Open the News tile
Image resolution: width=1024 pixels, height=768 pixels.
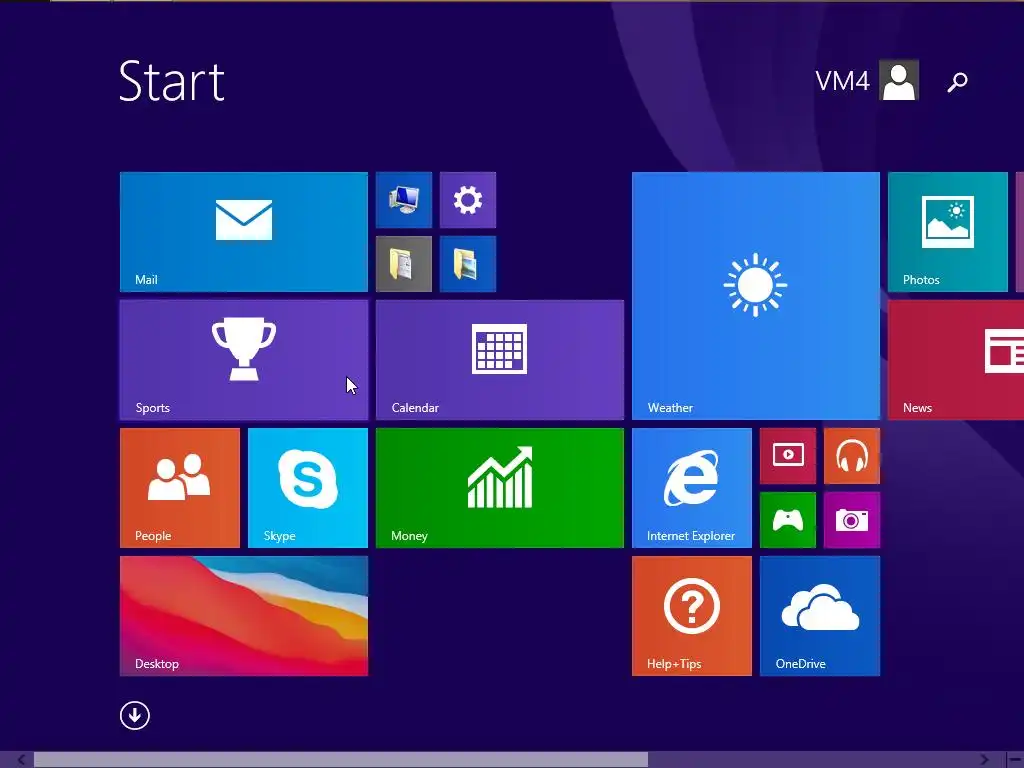click(956, 360)
